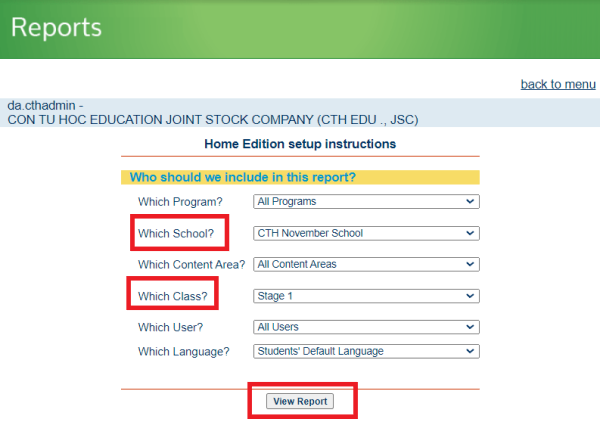Viewport: 600px width, 422px height.
Task: Click the 'Which Language?' label
Action: pyautogui.click(x=184, y=351)
